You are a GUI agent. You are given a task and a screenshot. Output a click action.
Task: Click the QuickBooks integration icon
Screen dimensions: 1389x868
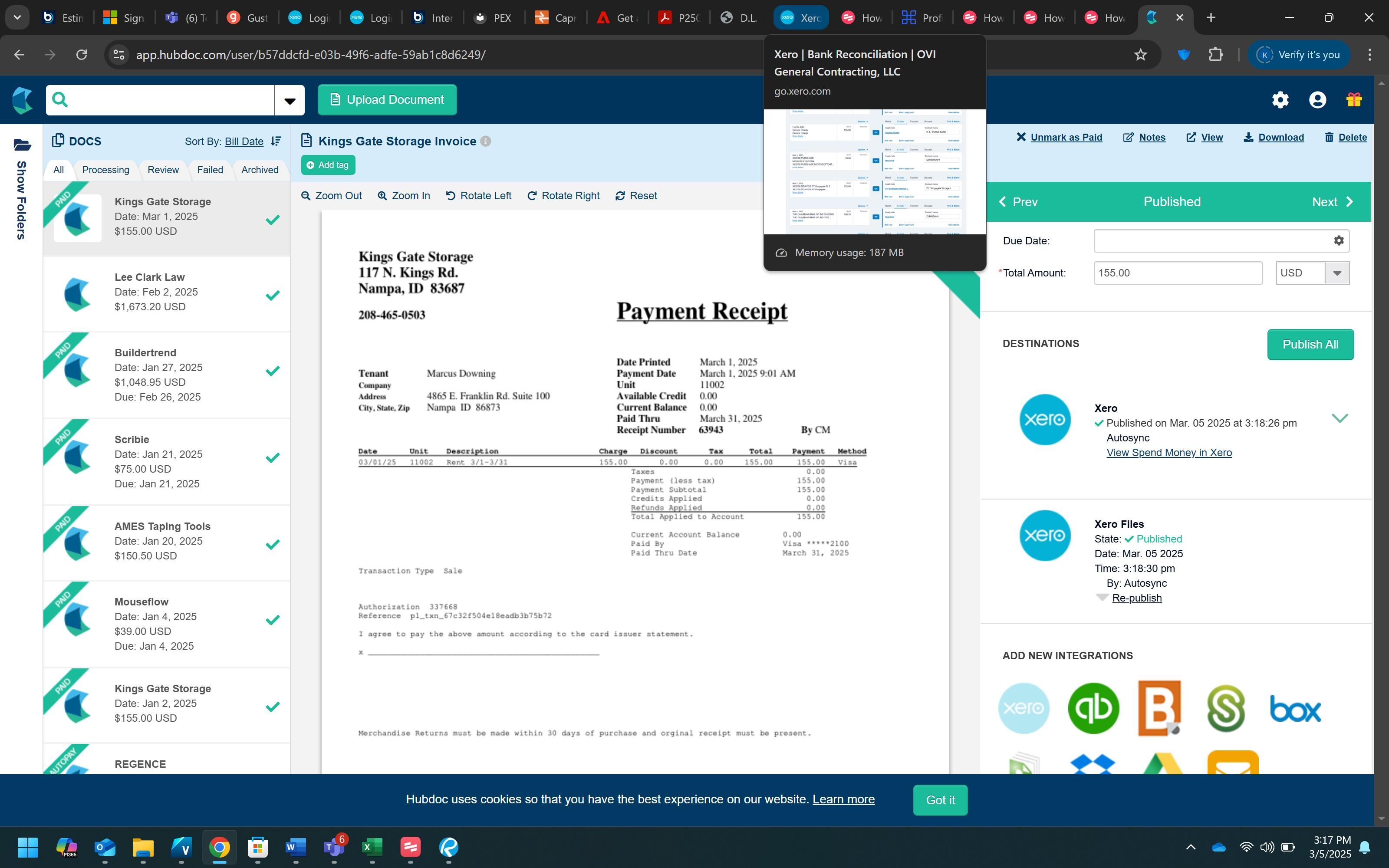[1093, 708]
